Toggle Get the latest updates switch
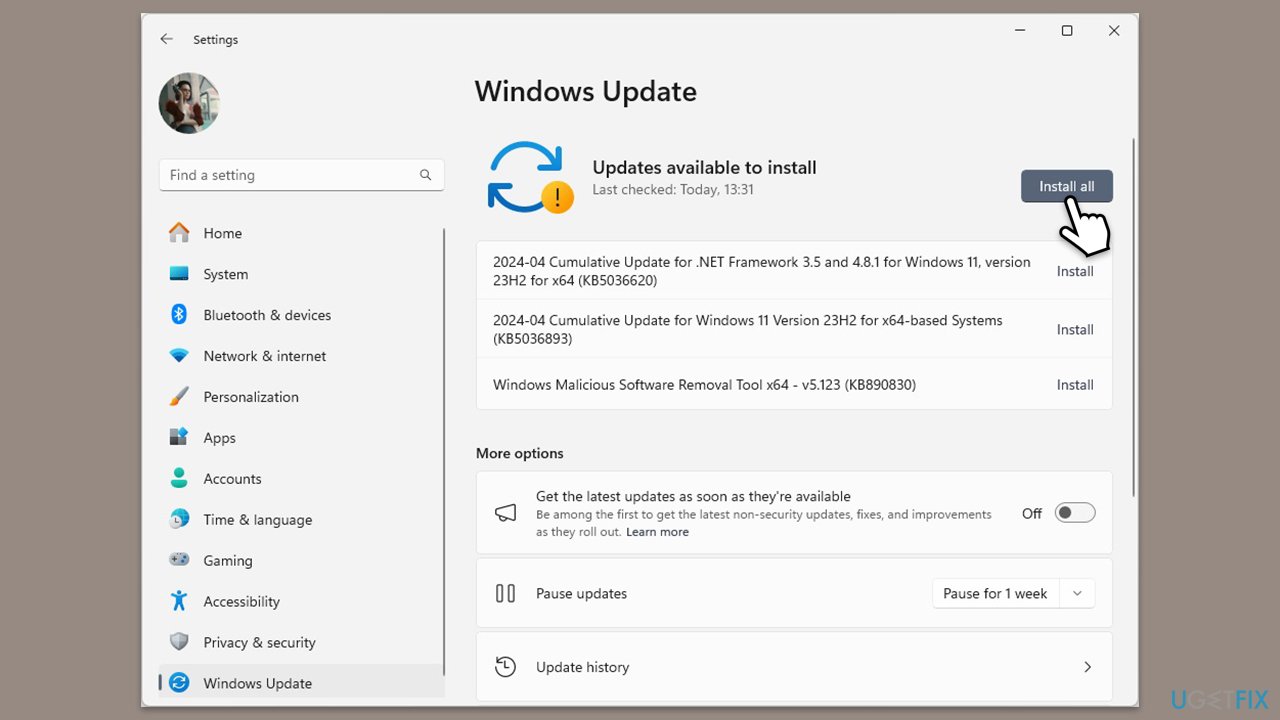Viewport: 1280px width, 720px height. coord(1075,513)
